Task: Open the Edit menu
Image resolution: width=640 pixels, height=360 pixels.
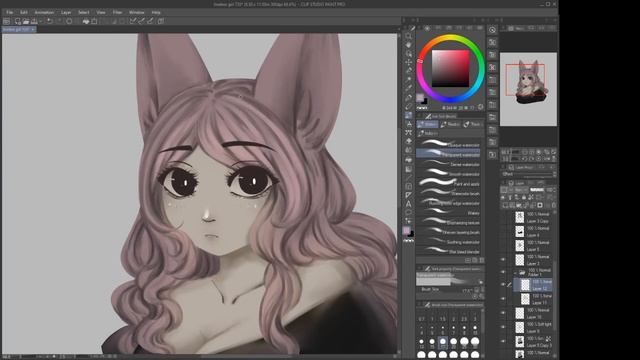Action: [x=24, y=13]
